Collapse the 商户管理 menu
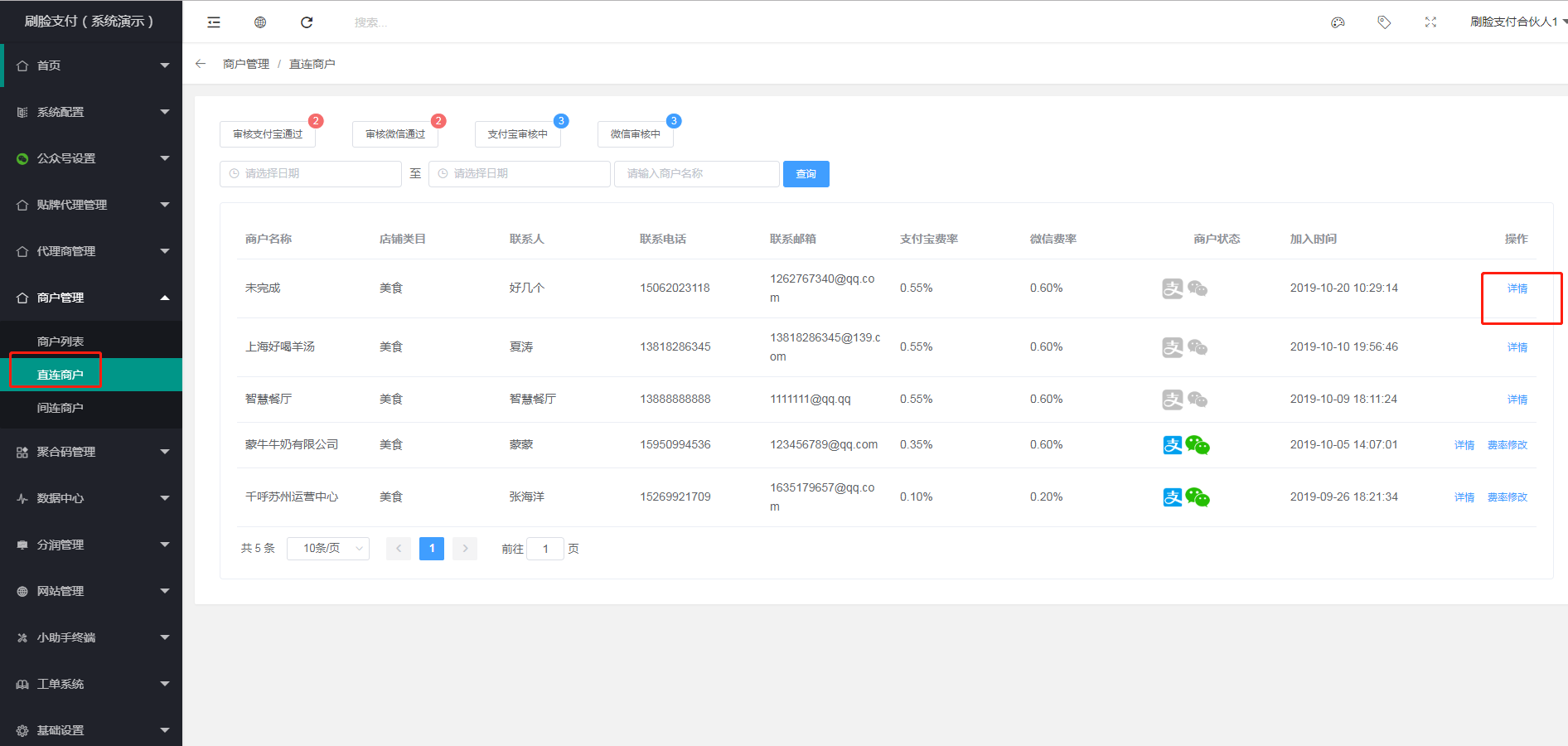The image size is (1568, 746). [165, 298]
